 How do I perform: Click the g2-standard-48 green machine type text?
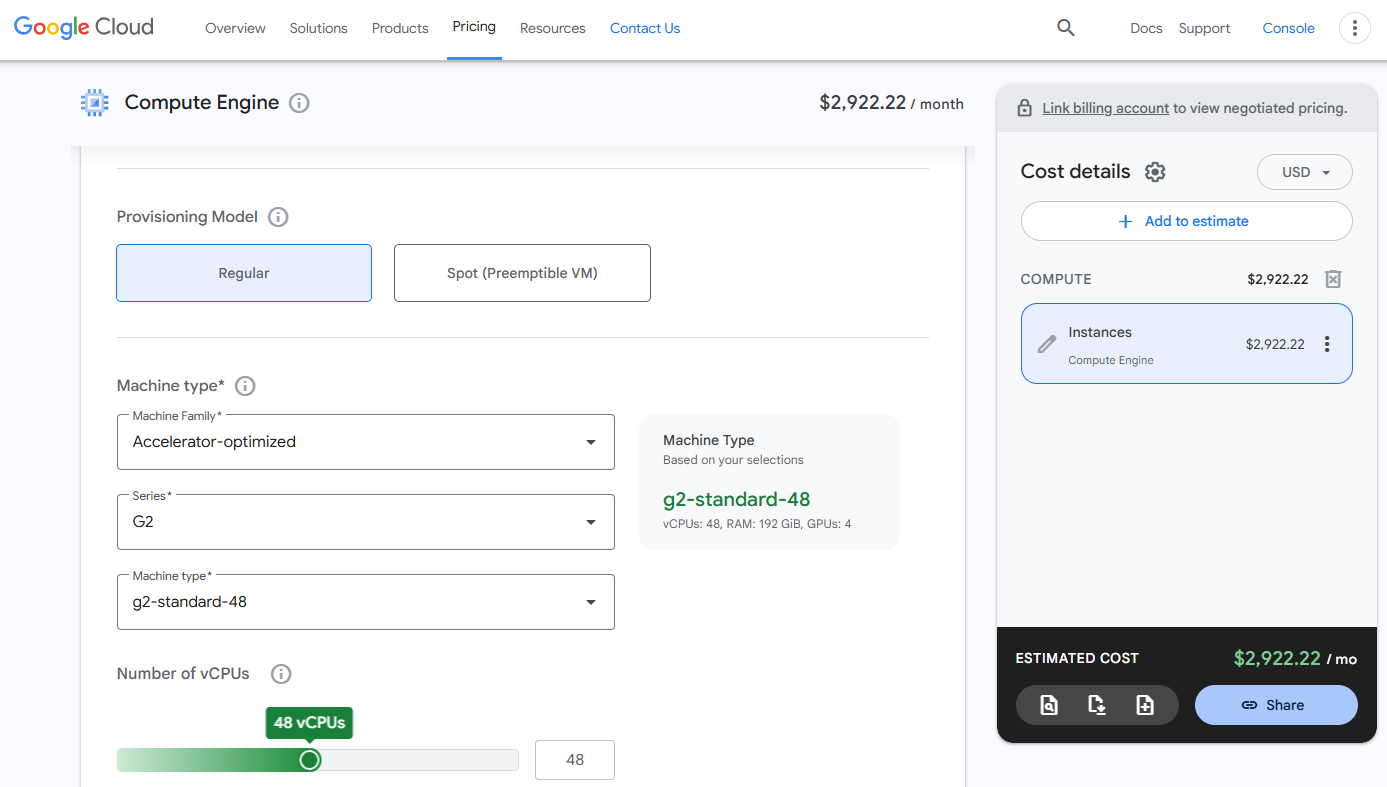click(736, 499)
